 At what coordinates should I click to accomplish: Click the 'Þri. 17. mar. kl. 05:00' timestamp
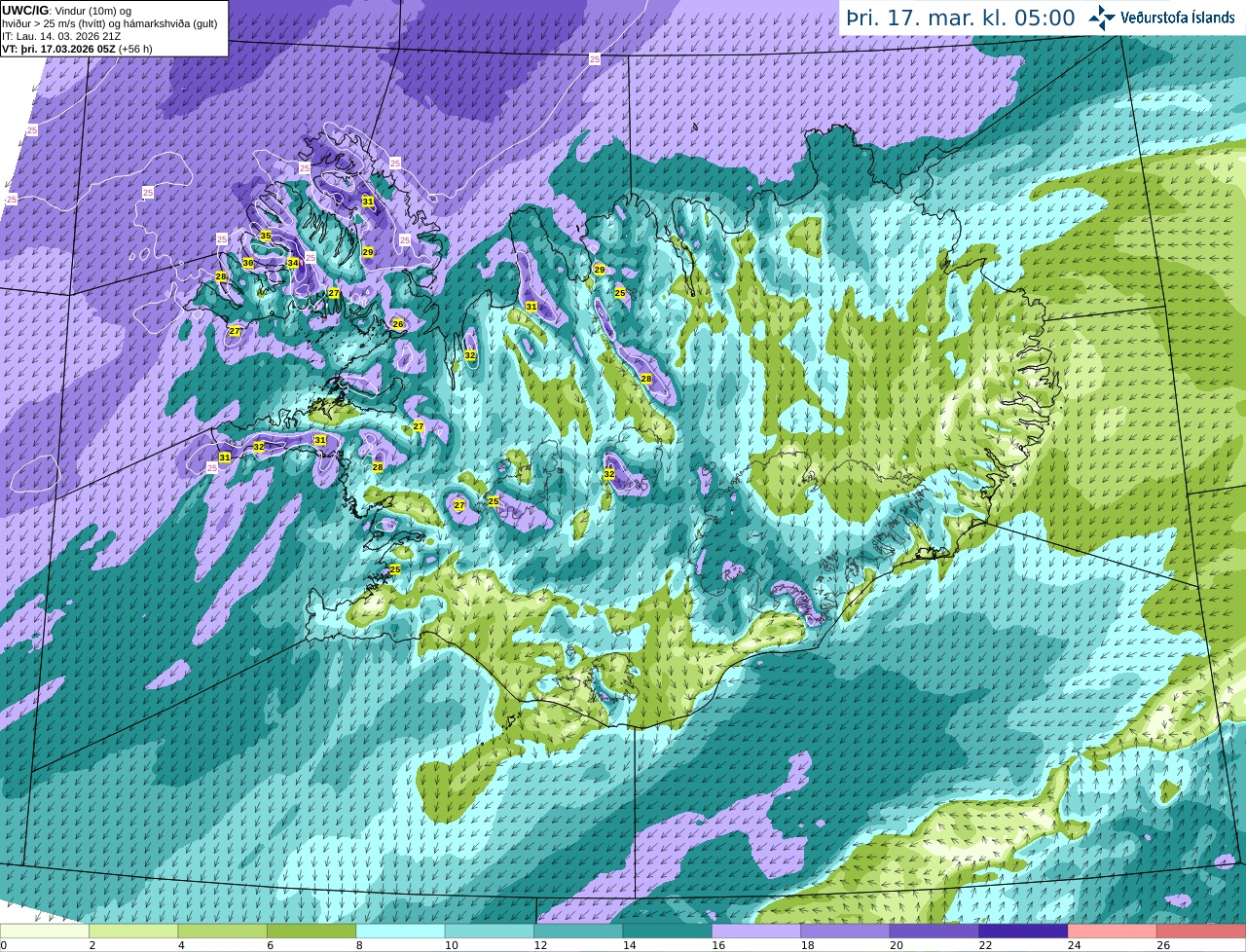pos(960,18)
